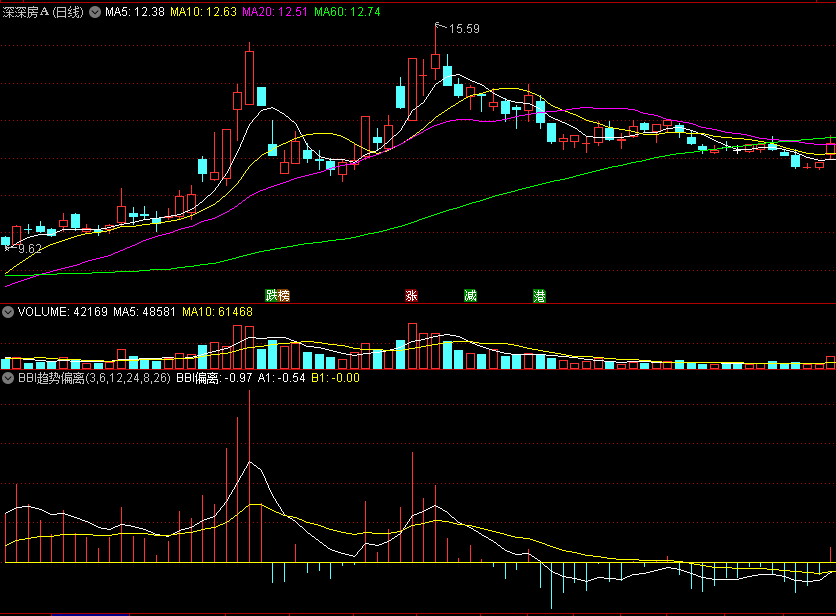836x616 pixels.
Task: Click the 15.59 high price marker
Action: [x=464, y=29]
